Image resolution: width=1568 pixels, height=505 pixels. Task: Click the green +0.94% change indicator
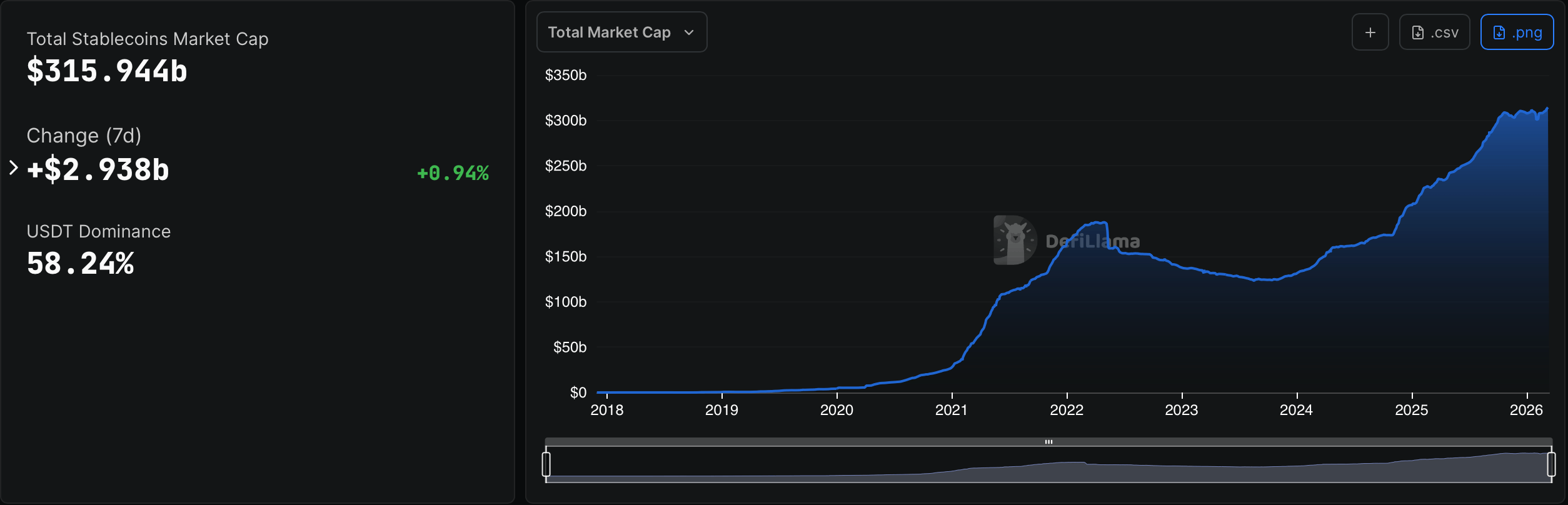pyautogui.click(x=452, y=174)
